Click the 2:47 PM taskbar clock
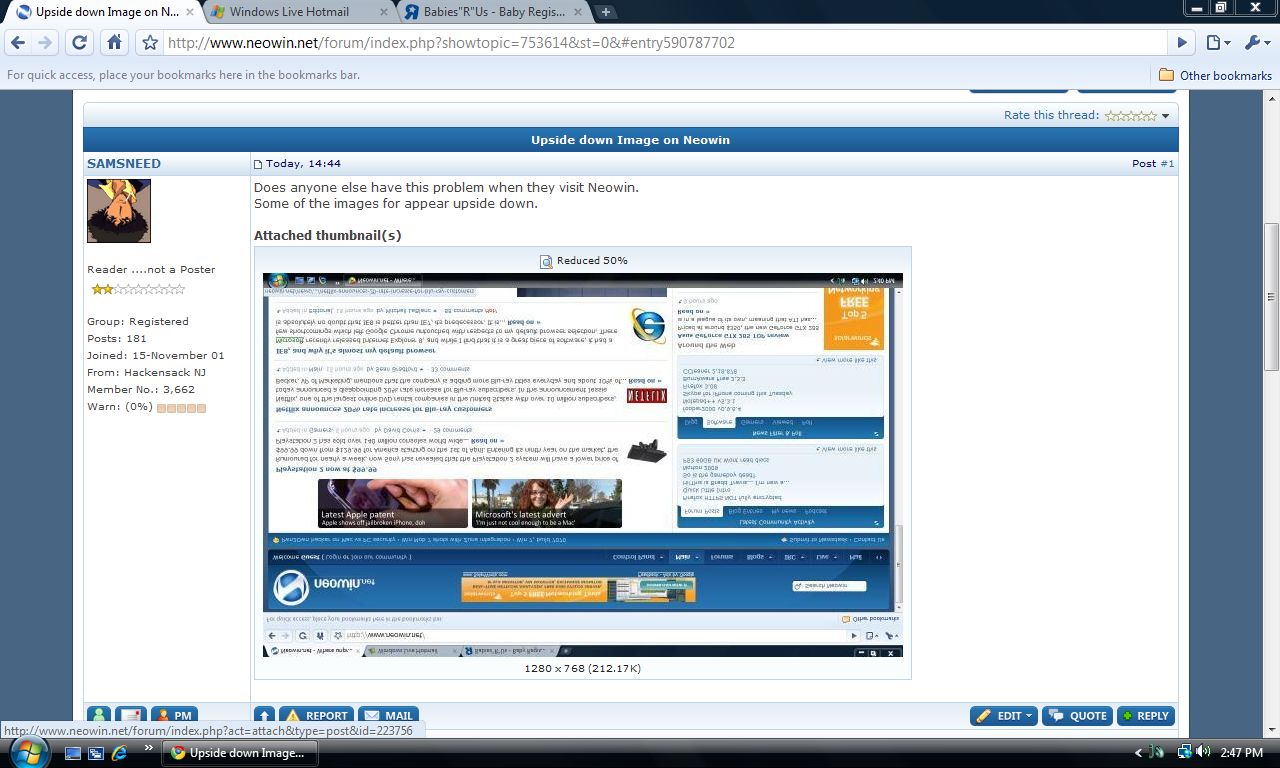The height and width of the screenshot is (768, 1280). coord(1241,752)
